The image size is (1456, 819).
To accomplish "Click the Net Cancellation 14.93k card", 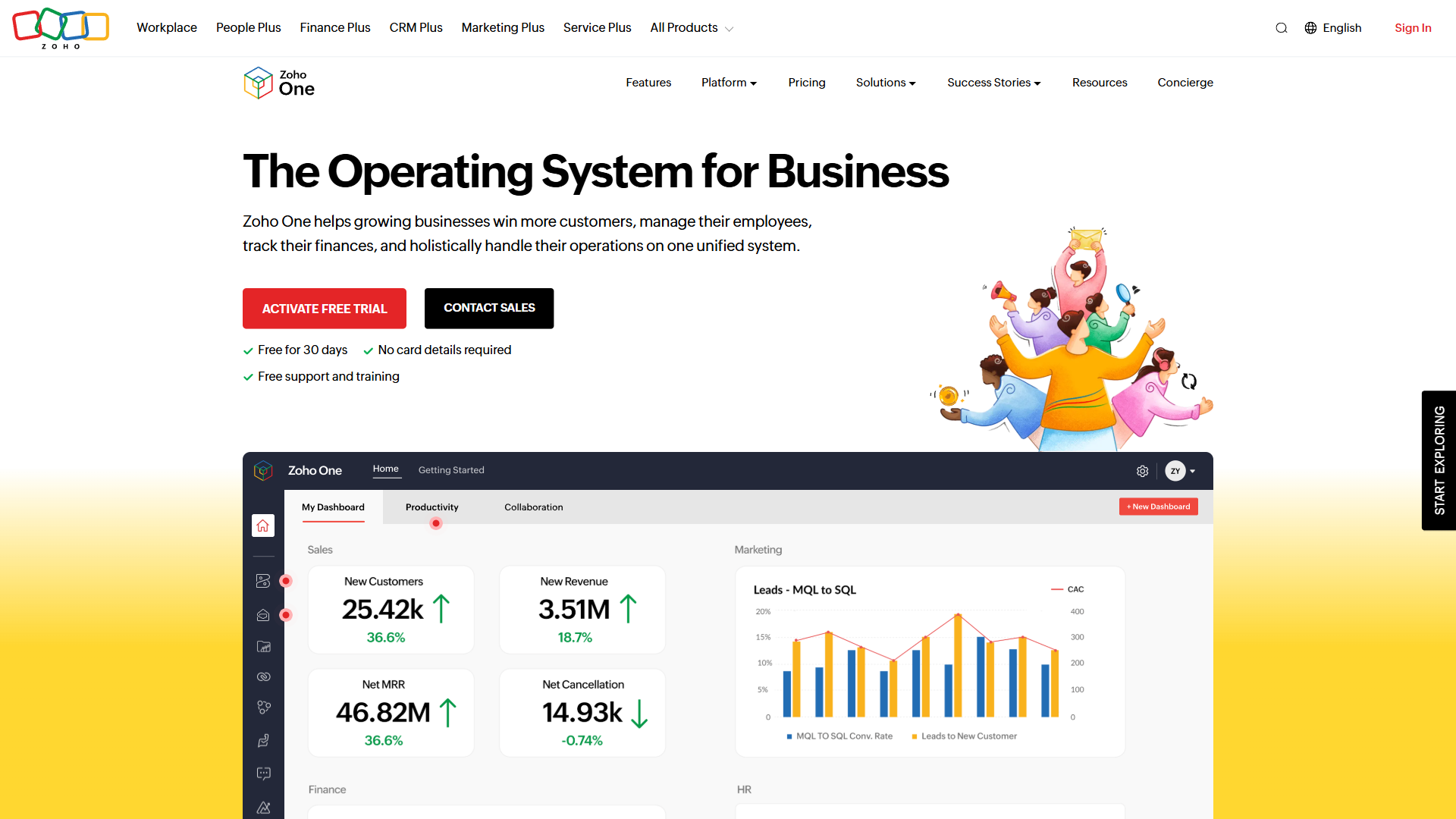I will [582, 713].
